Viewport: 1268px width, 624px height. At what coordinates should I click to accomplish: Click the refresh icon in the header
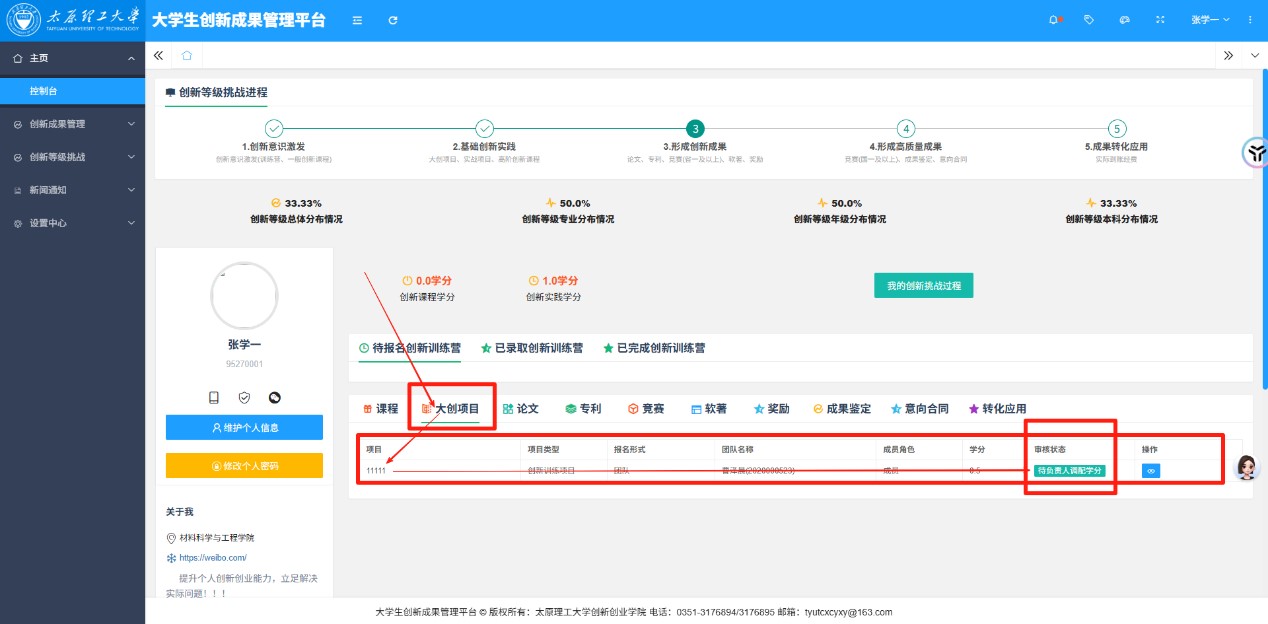[393, 20]
